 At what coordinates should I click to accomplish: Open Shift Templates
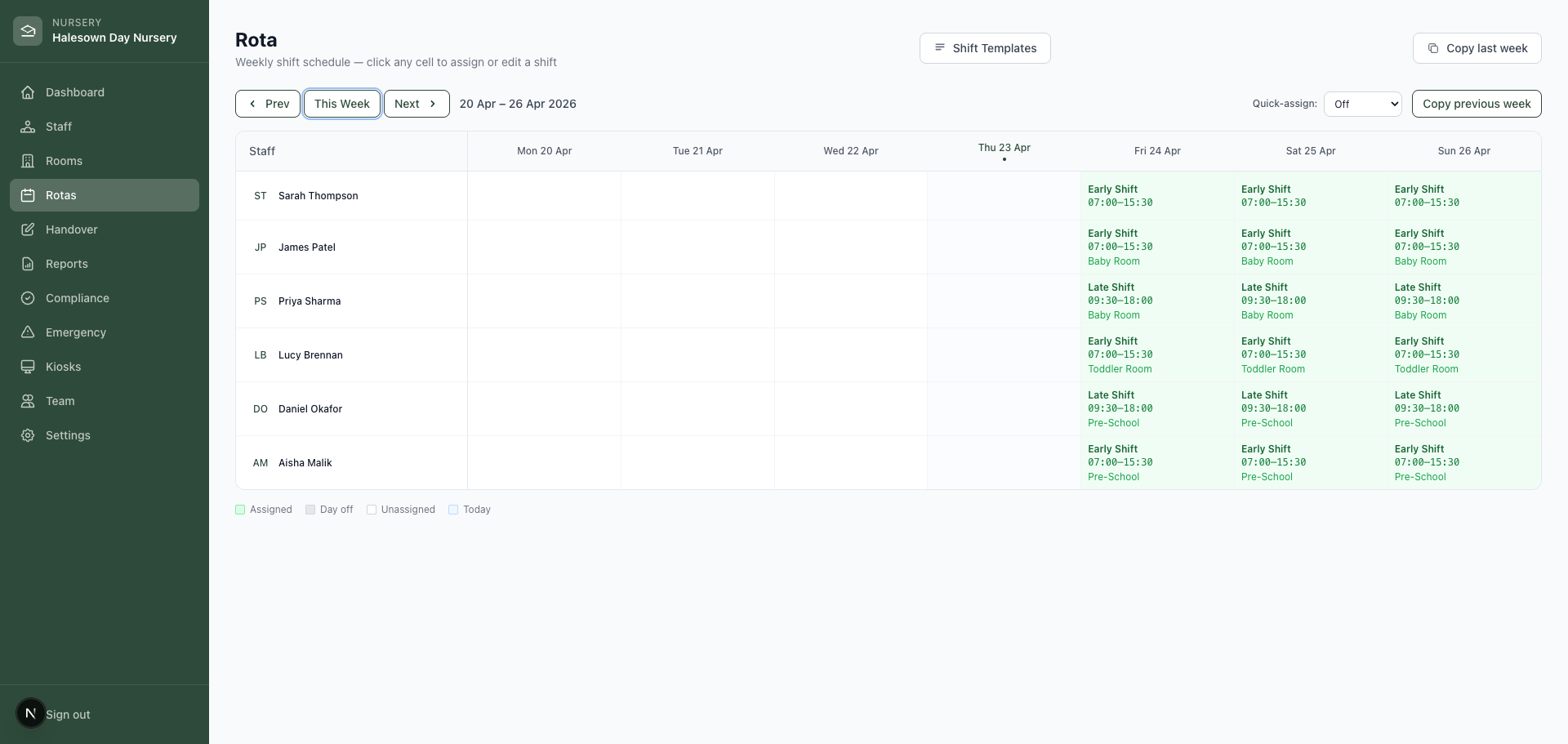click(x=985, y=48)
